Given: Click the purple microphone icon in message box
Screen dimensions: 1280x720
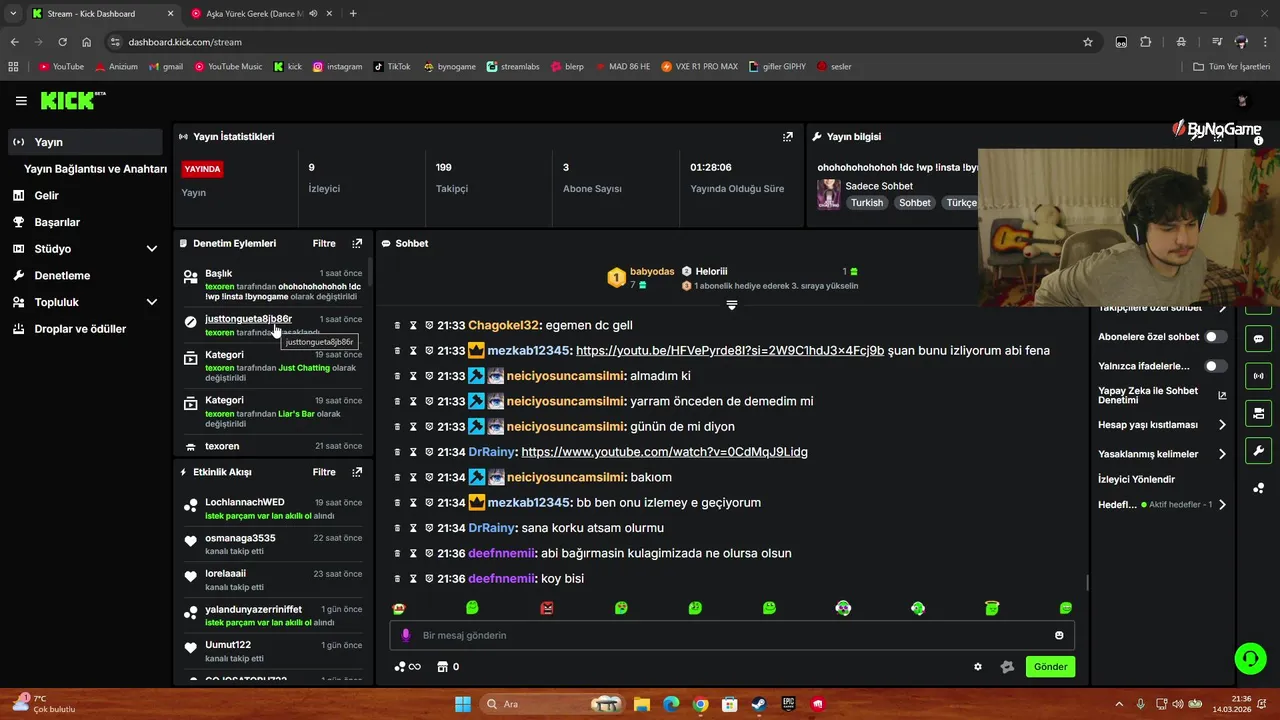Looking at the screenshot, I should click(x=405, y=635).
